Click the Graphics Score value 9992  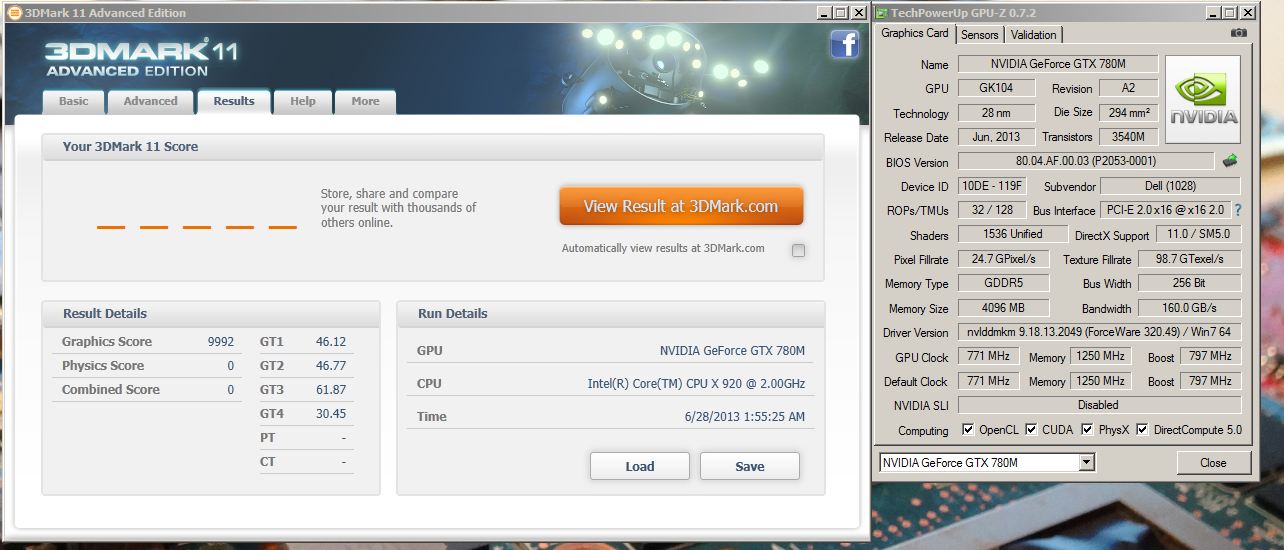tap(220, 342)
